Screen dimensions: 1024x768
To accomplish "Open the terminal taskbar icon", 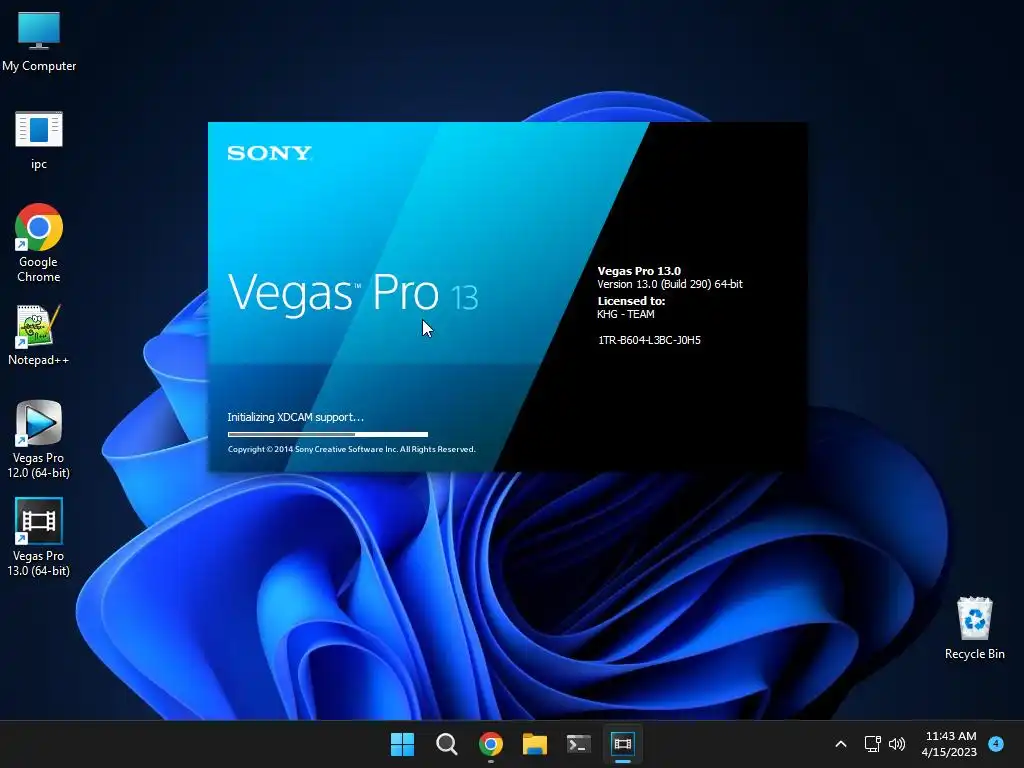I will 579,744.
